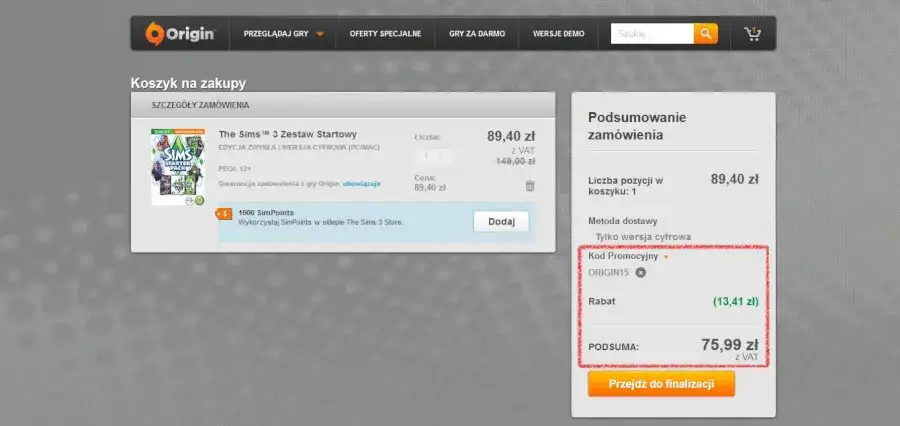This screenshot has width=900, height=426.
Task: Click the Szczegóły Zamówienia header
Action: click(200, 106)
